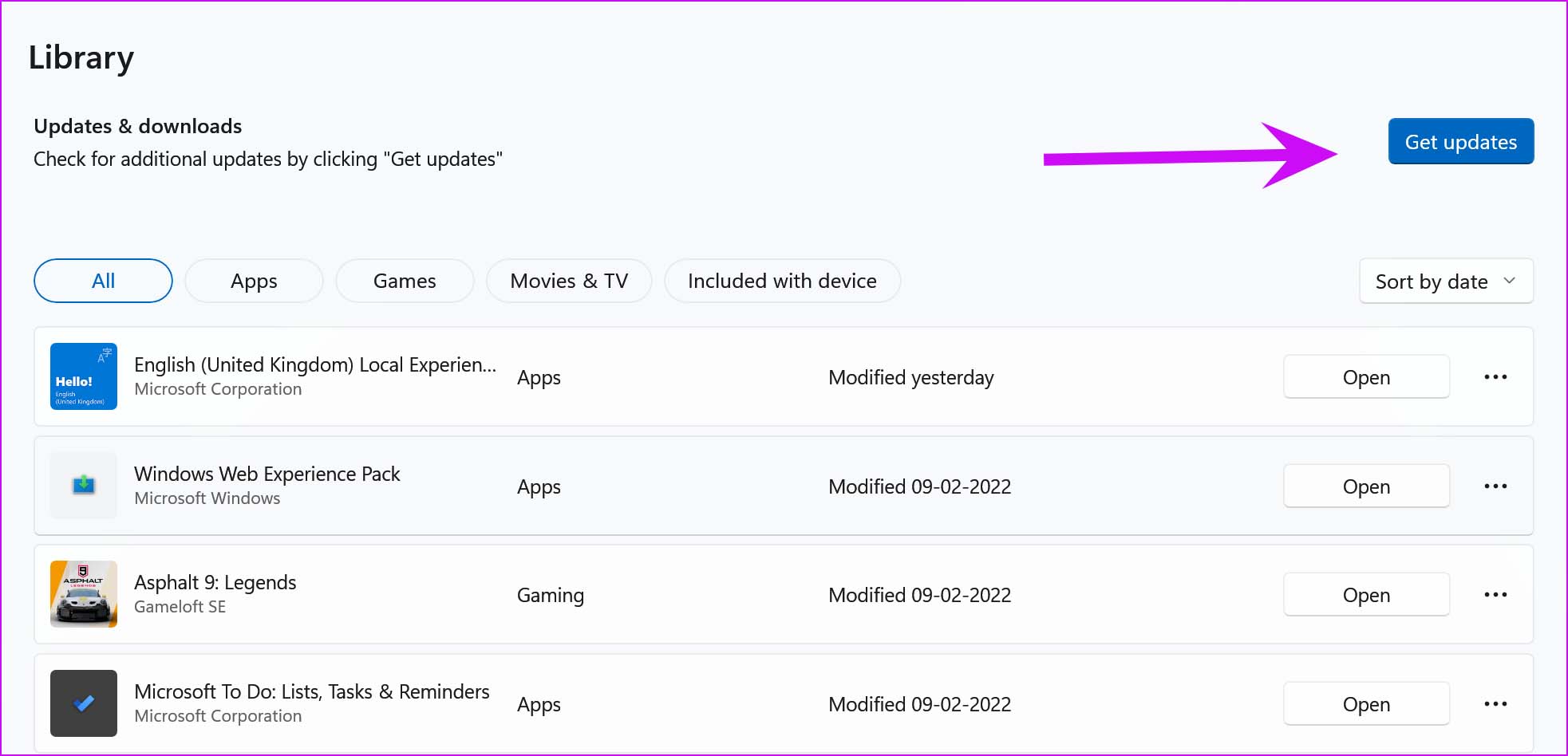Open the Windows Web Experience Pack app
Screen dimensions: 1568x756
pyautogui.click(x=1366, y=486)
